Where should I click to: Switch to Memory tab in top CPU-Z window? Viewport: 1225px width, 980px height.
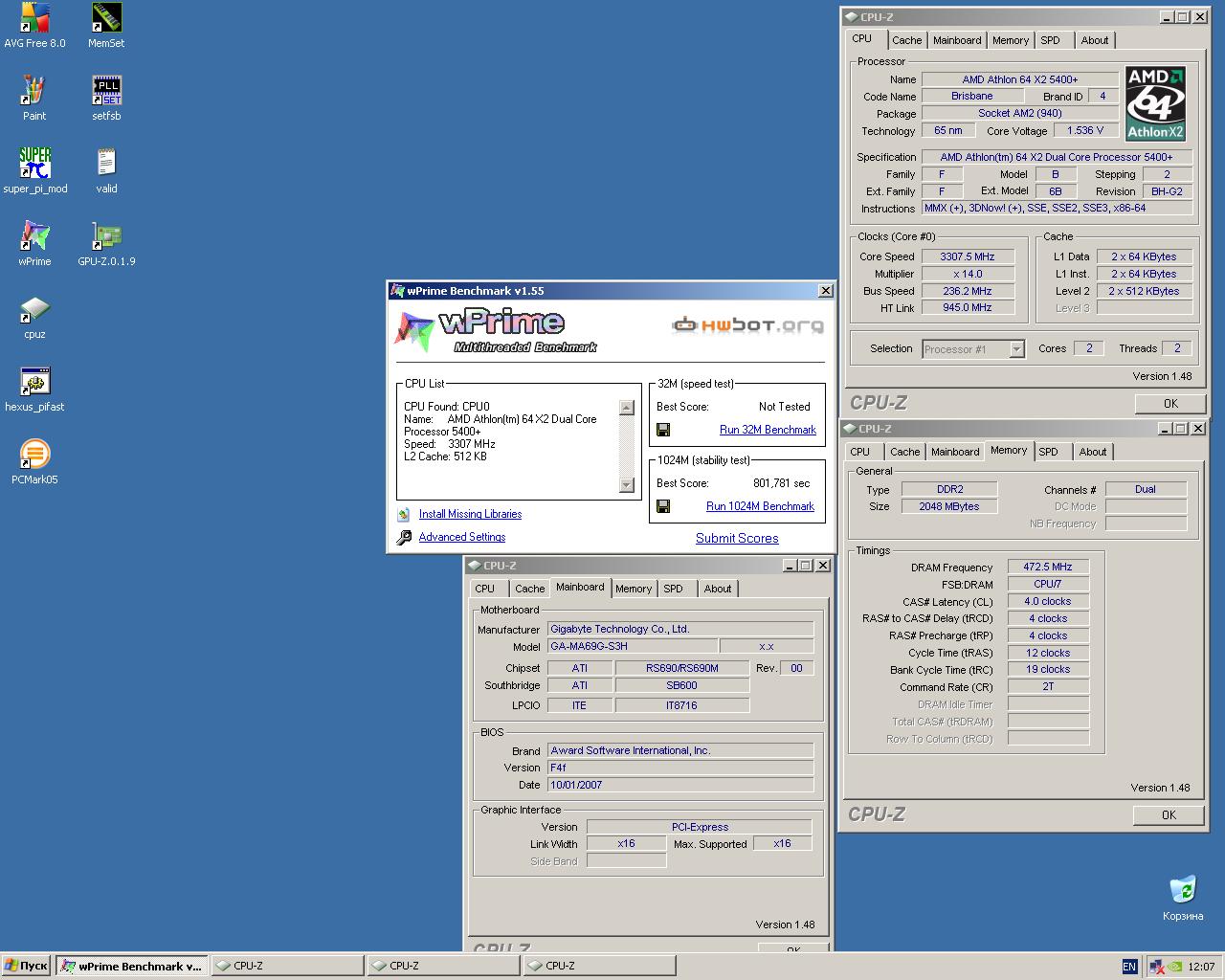[x=1010, y=40]
